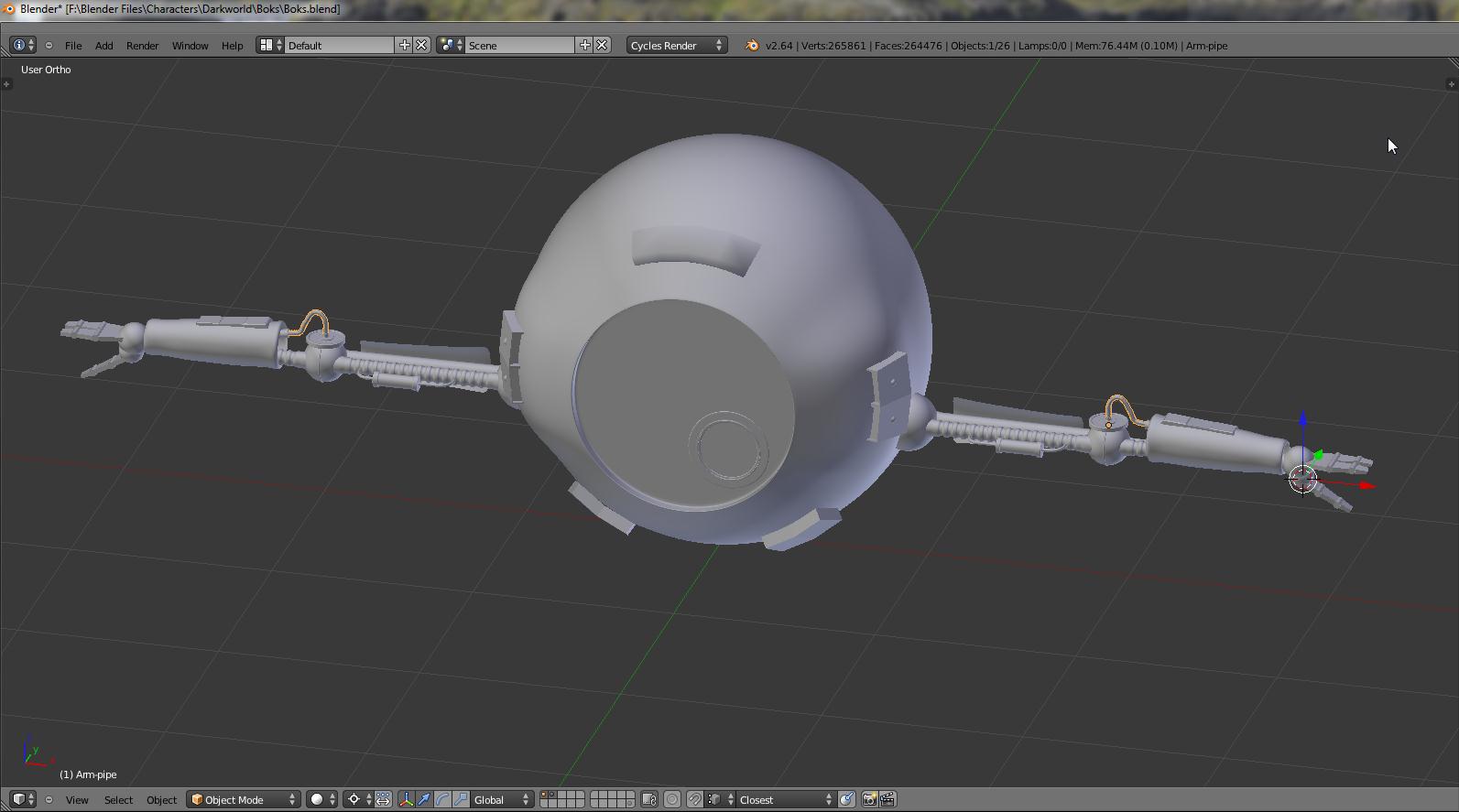Screen dimensions: 1459x812
Task: Toggle proportional editing circle button
Action: point(672,799)
